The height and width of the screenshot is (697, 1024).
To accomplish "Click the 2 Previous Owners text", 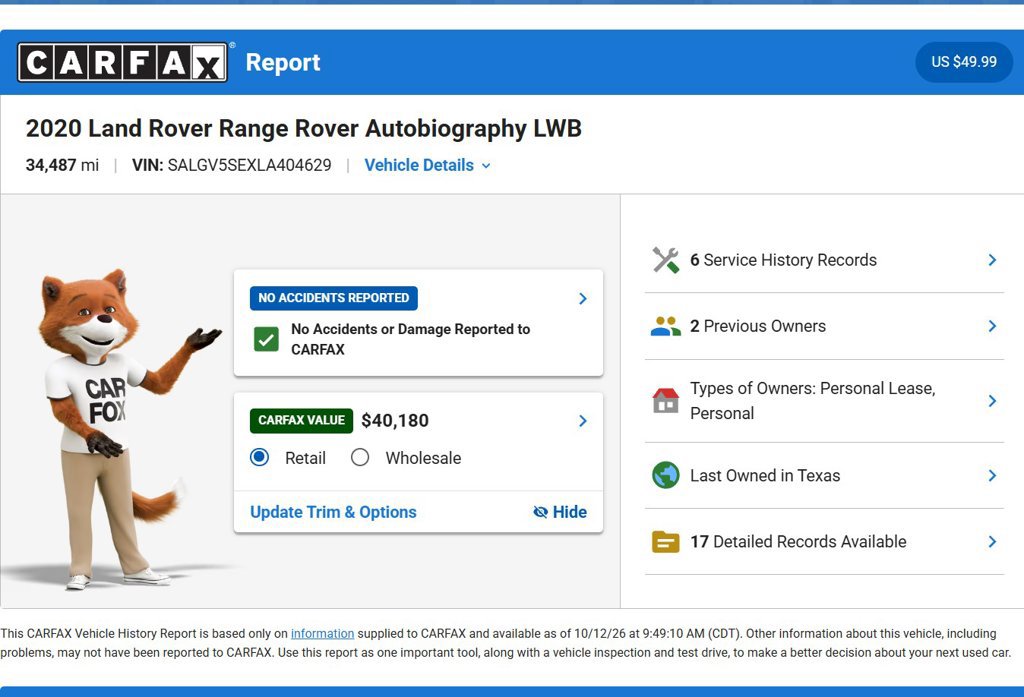I will (x=758, y=326).
